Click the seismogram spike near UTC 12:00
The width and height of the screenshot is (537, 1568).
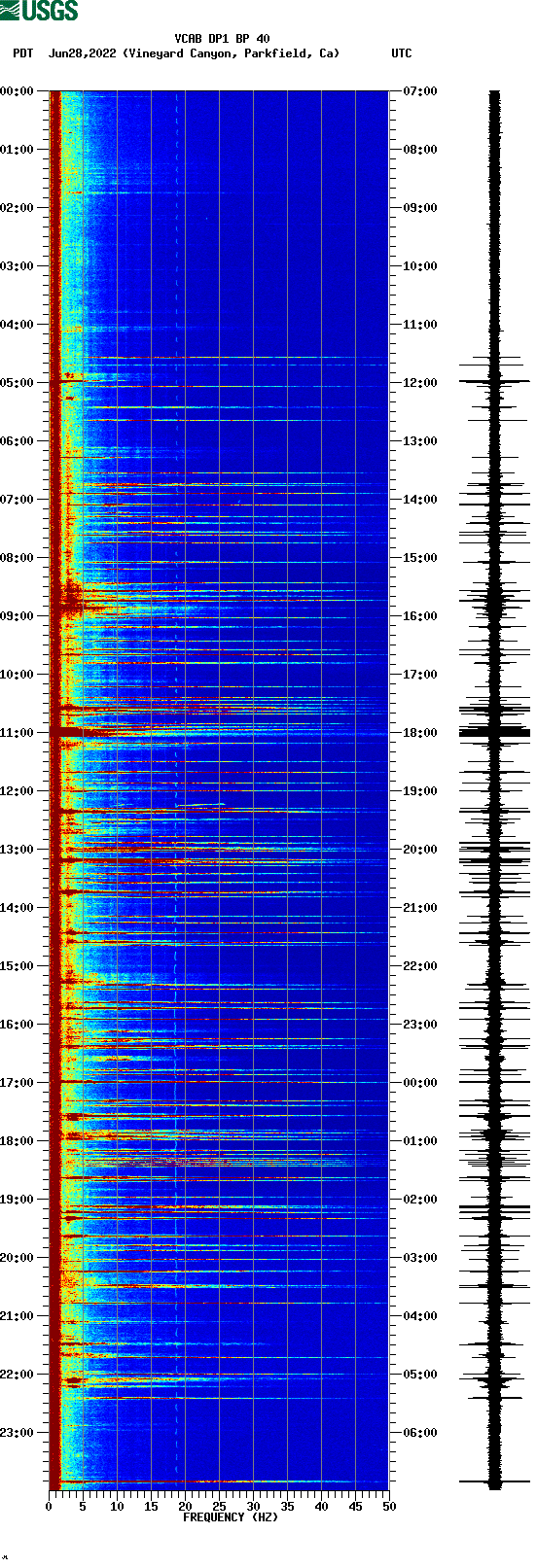[494, 382]
